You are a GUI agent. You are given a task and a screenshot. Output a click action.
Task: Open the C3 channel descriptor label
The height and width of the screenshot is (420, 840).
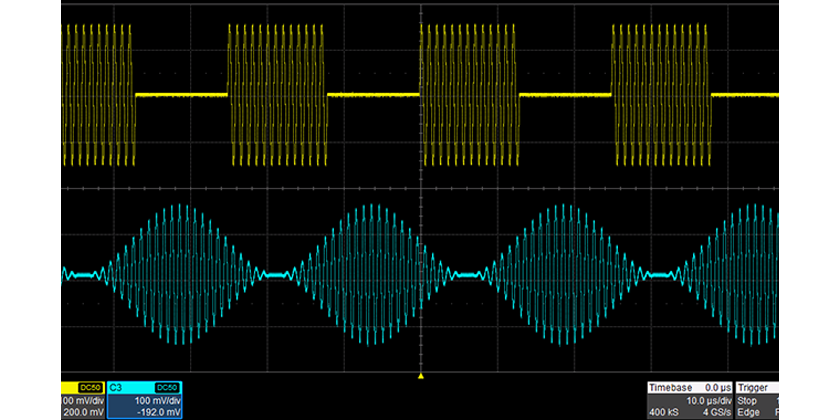[x=115, y=386]
